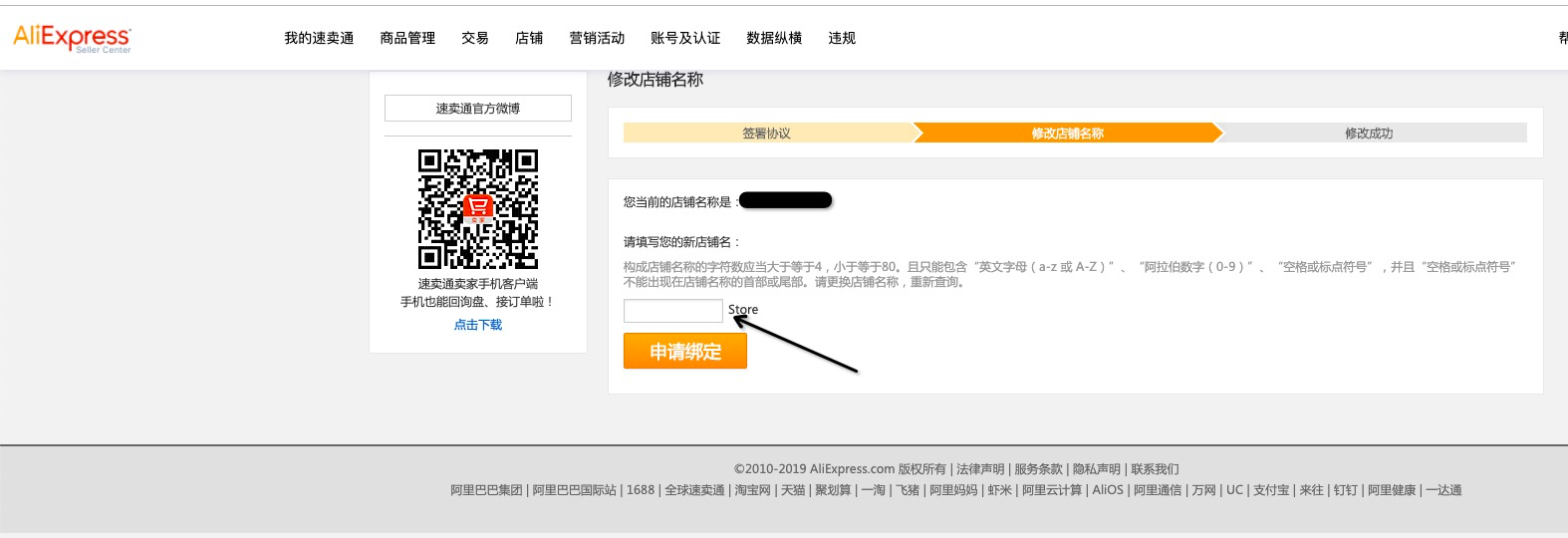This screenshot has width=1568, height=538.
Task: Open the 阿里通信 footer link
Action: [1158, 490]
